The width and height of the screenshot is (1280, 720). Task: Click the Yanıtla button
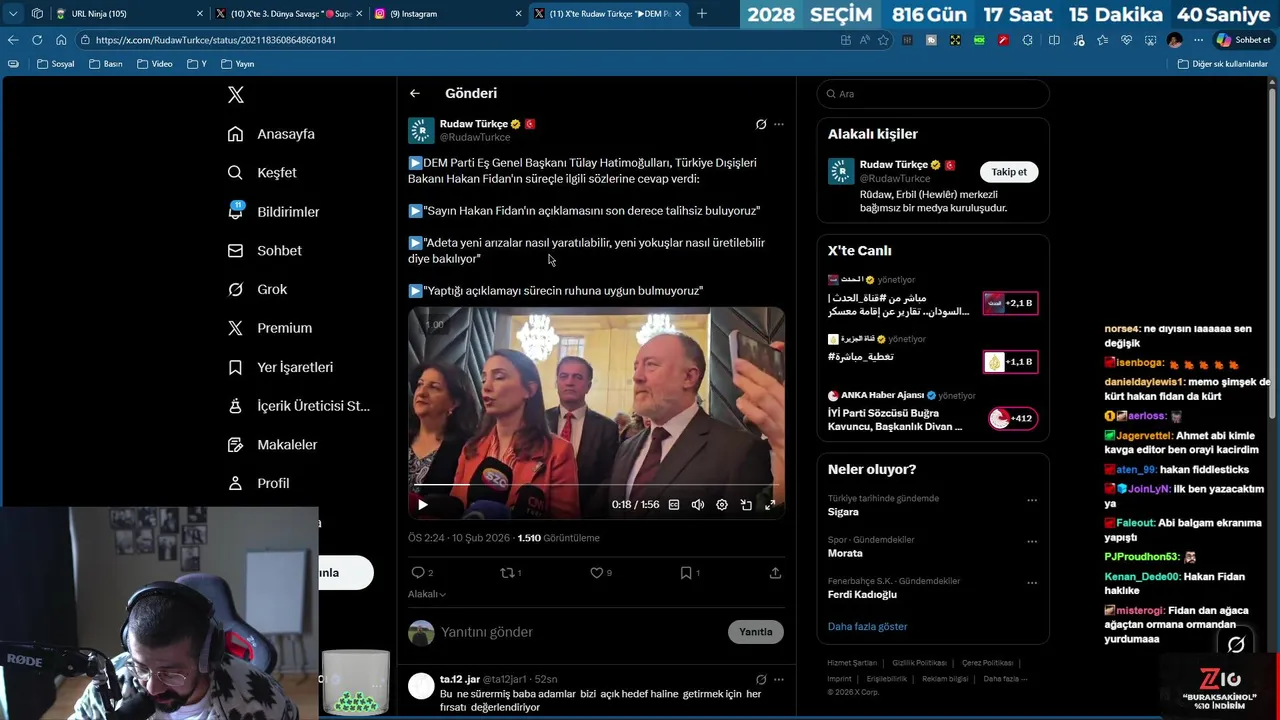pos(756,632)
